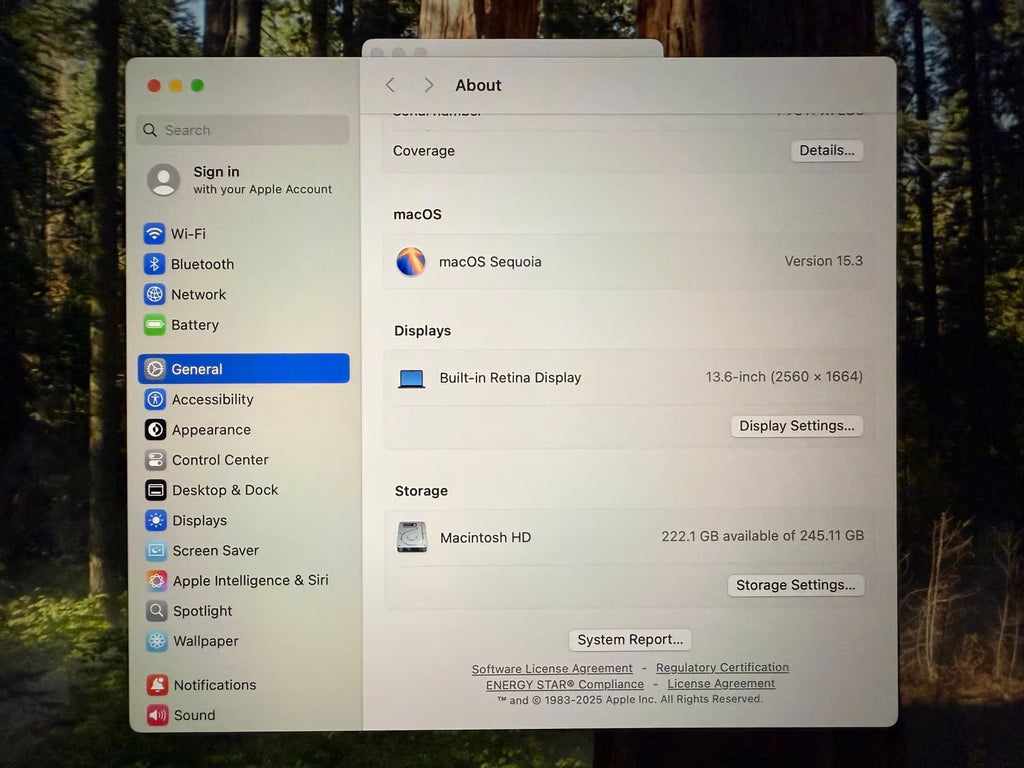This screenshot has height=768, width=1024.
Task: Switch to Desktop & Dock settings
Action: coord(154,490)
